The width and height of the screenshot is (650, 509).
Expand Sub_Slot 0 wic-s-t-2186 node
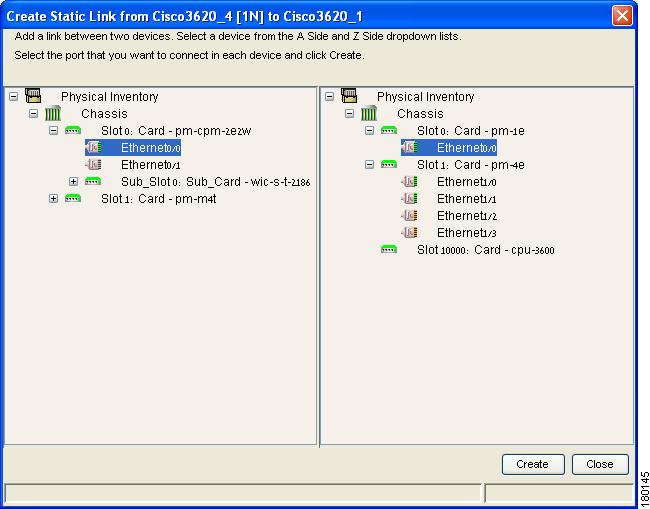[73, 182]
